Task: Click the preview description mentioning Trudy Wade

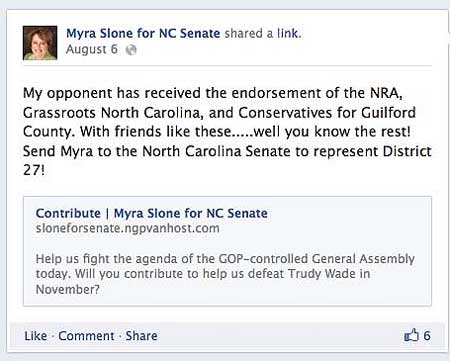Action: 225,274
